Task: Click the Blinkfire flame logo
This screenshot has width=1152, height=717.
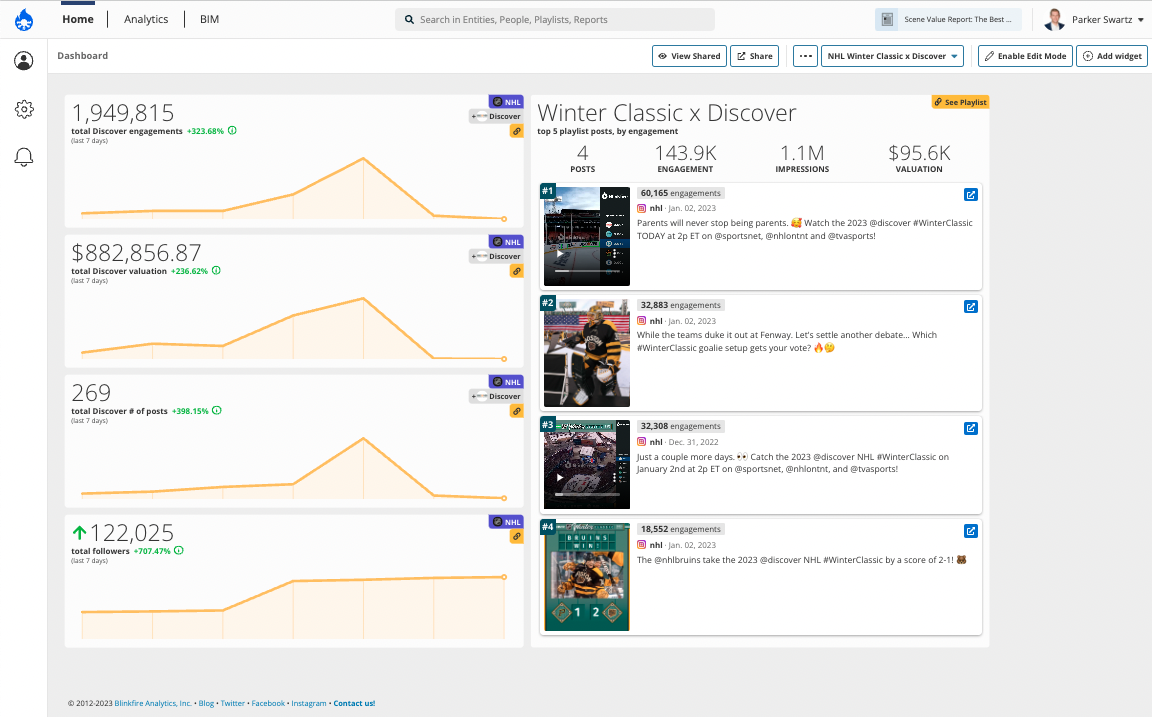Action: click(24, 20)
